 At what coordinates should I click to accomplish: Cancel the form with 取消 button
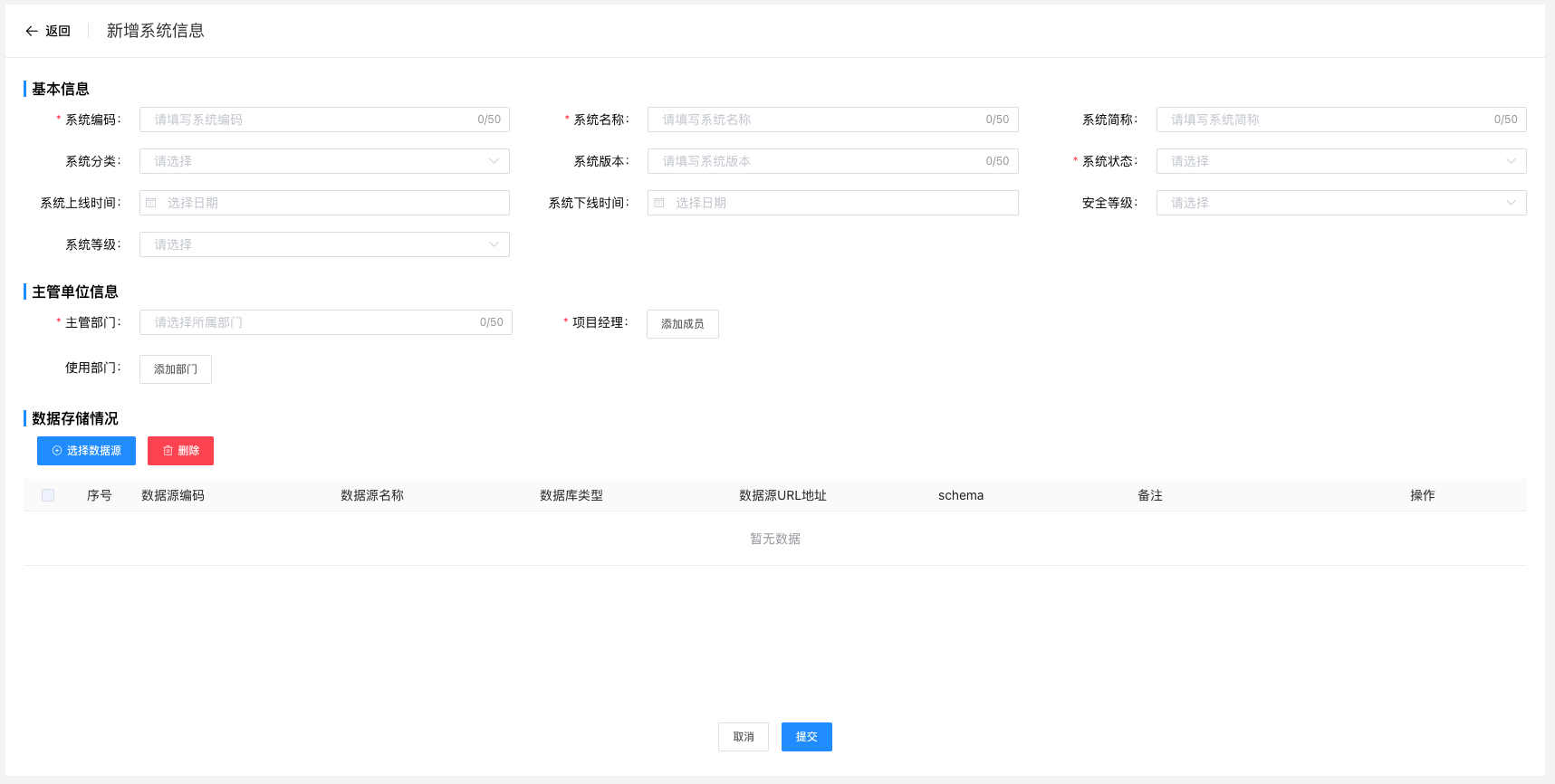click(x=743, y=737)
